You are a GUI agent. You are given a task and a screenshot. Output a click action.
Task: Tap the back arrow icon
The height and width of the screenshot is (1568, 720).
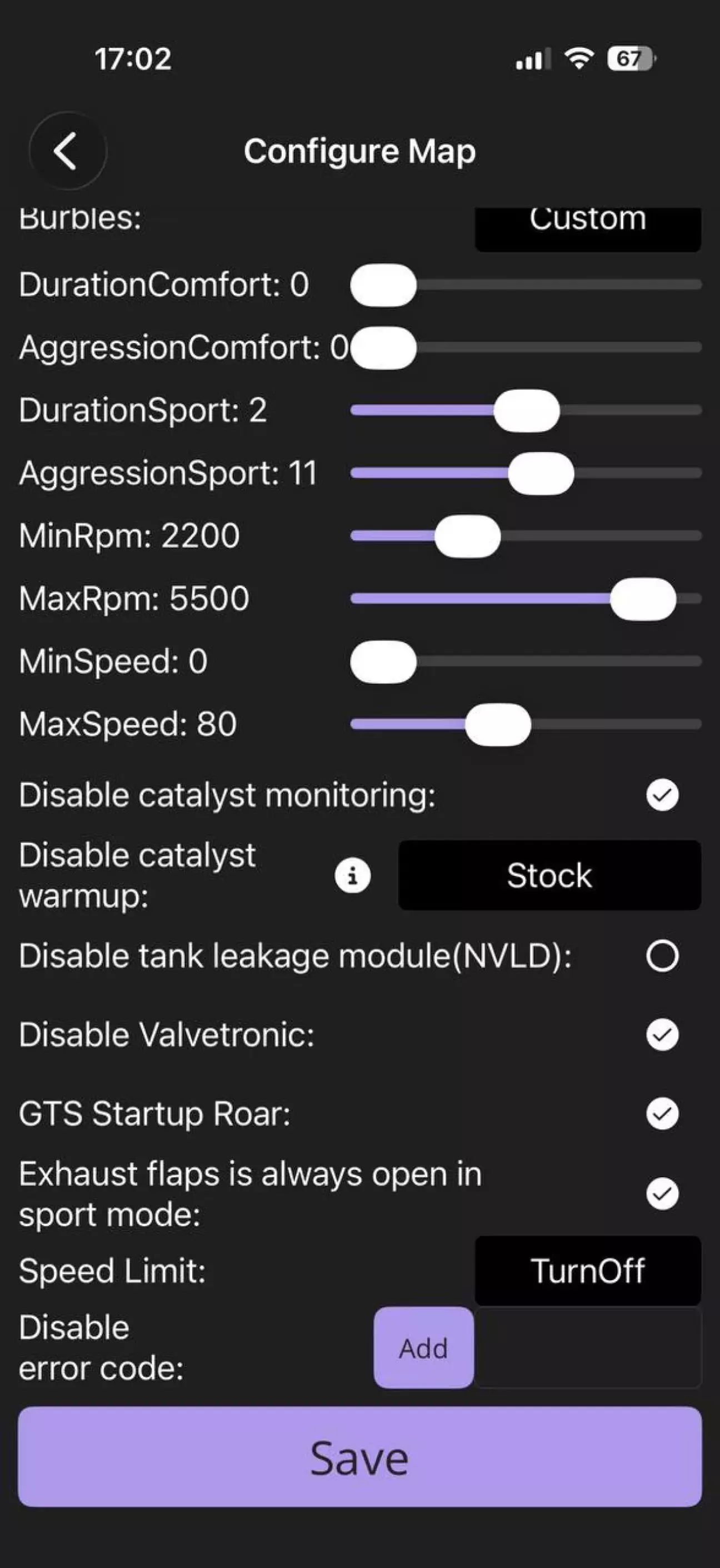(x=67, y=151)
